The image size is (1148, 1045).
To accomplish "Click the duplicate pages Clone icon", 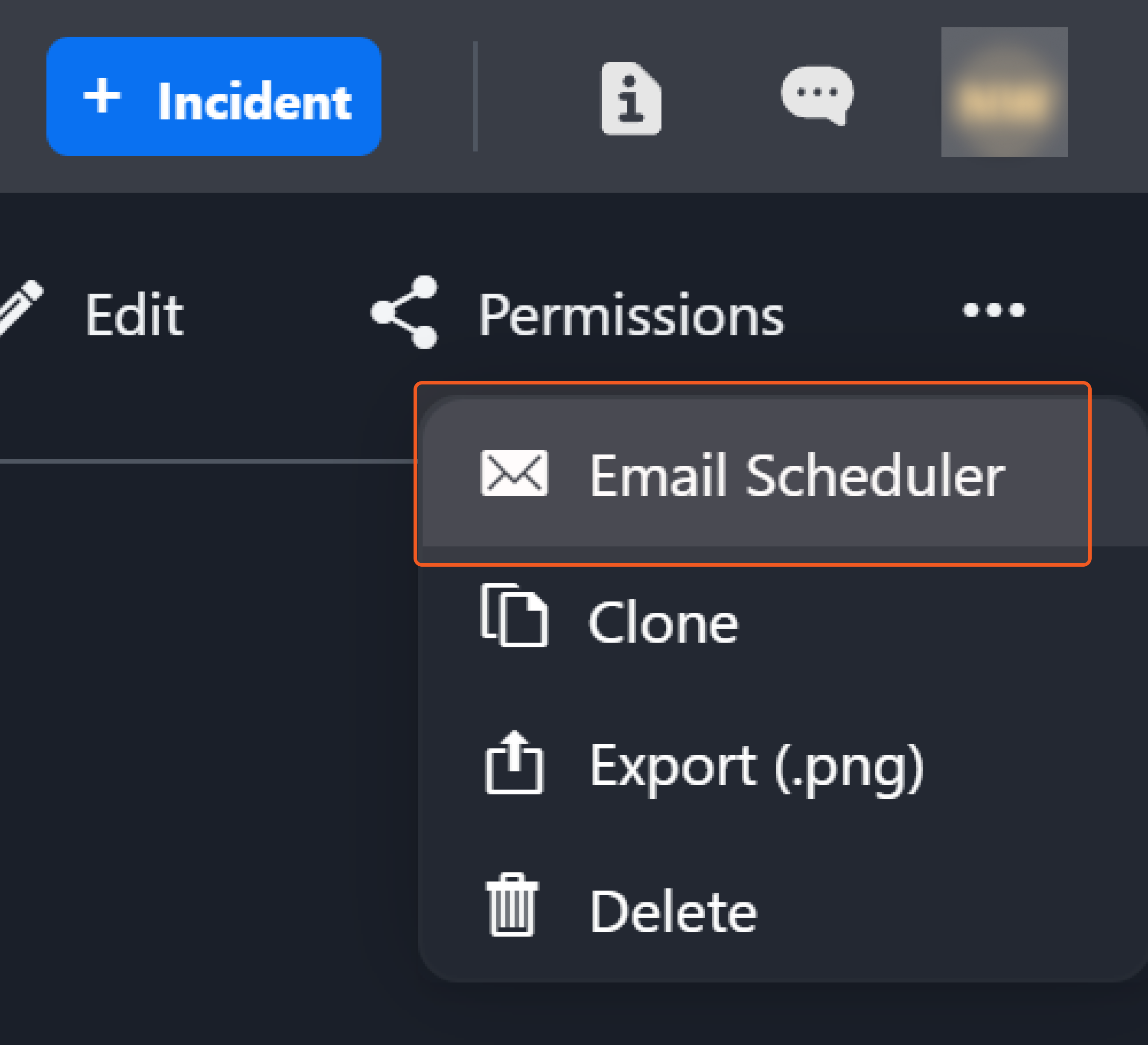I will (514, 616).
